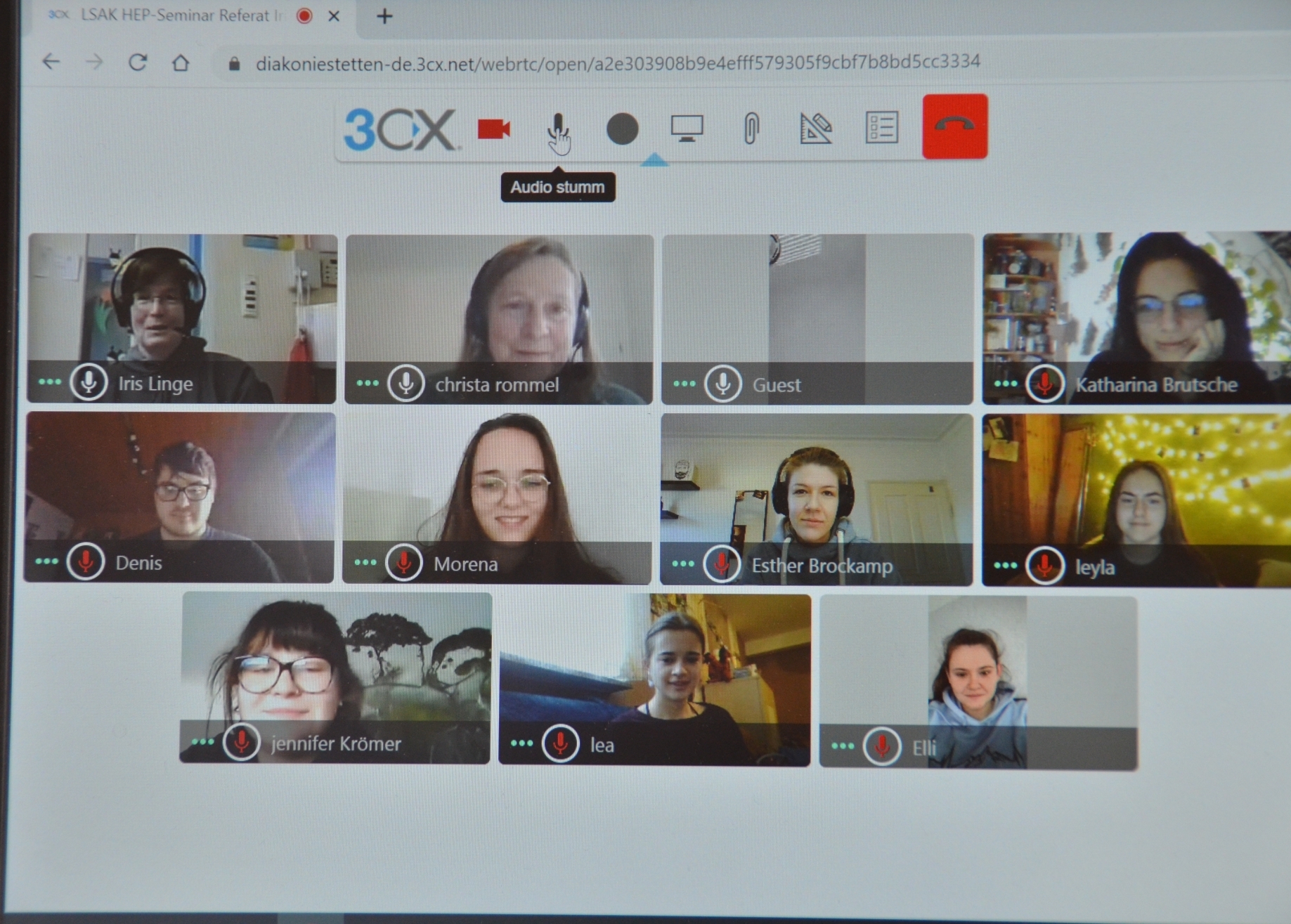Open the poll list icon in toolbar
This screenshot has height=924, width=1291.
tap(881, 128)
